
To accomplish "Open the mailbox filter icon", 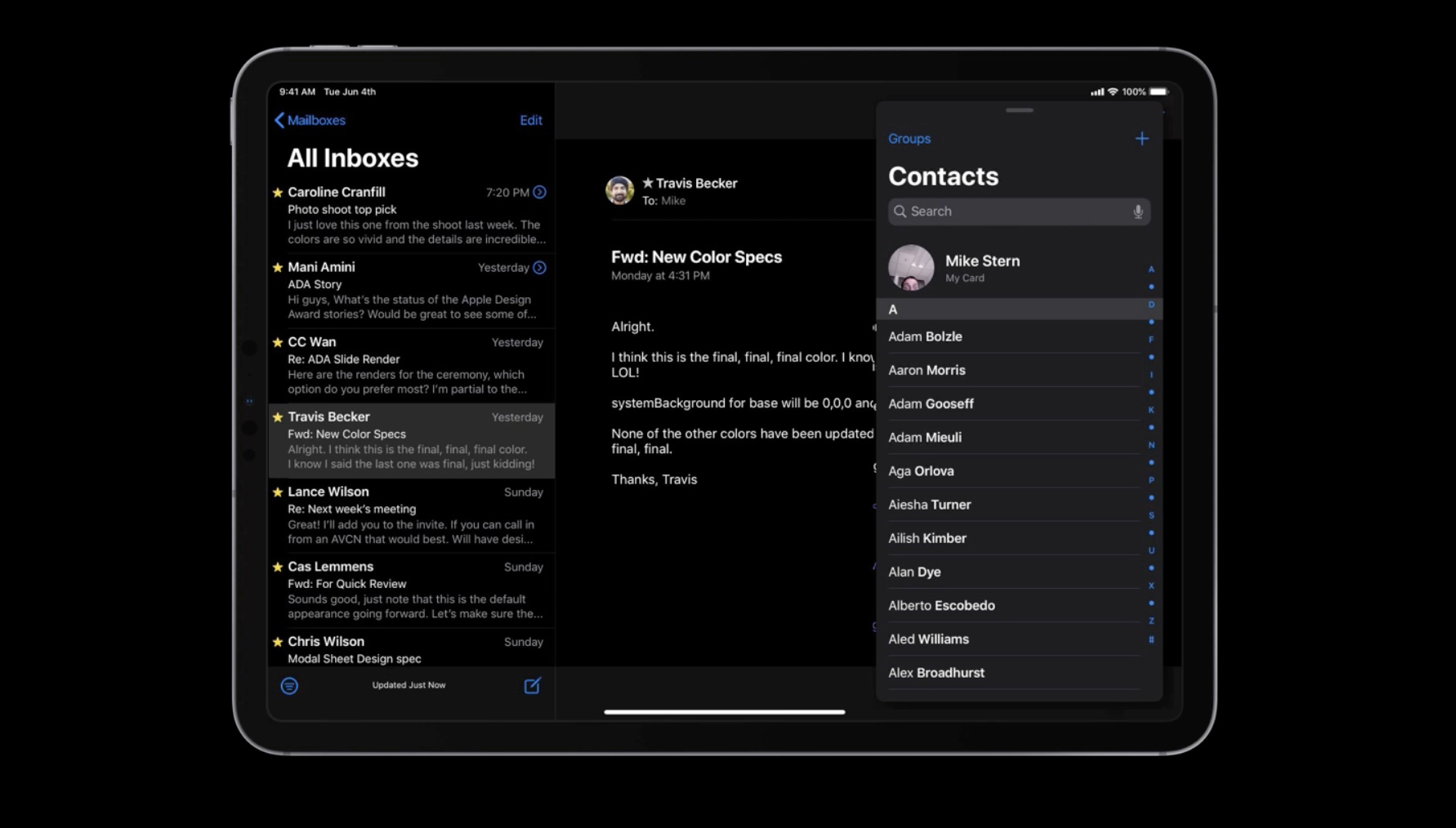I will [x=289, y=686].
